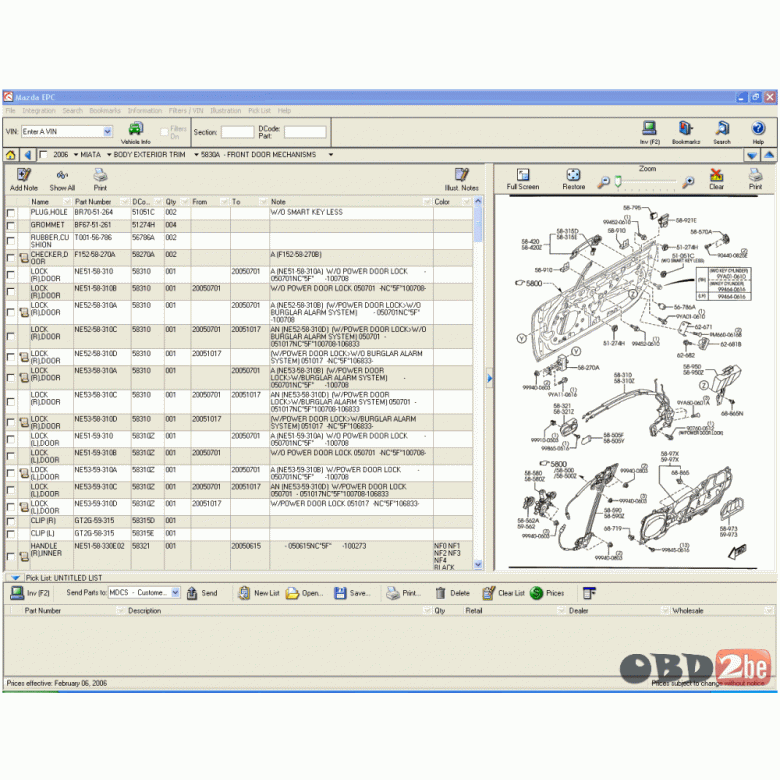Open Send Parts to MDCS dropdown
Viewport: 780px width, 780px height.
[175, 592]
